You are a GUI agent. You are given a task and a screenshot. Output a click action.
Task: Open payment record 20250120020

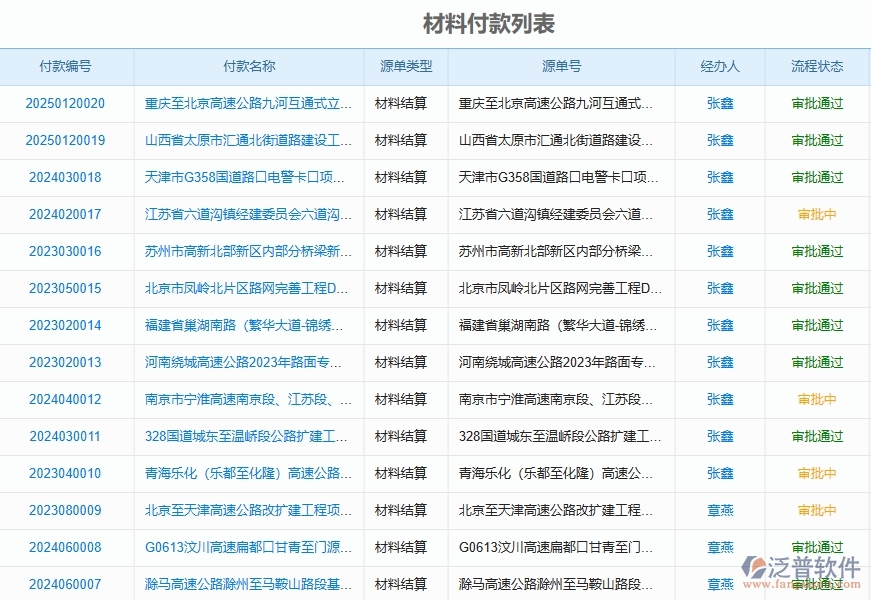point(62,103)
